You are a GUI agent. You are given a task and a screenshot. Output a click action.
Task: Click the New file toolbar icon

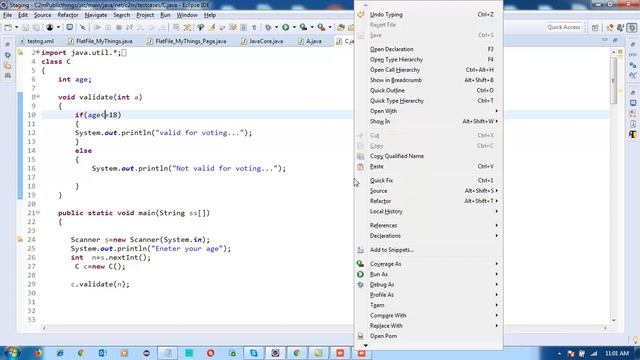8,27
